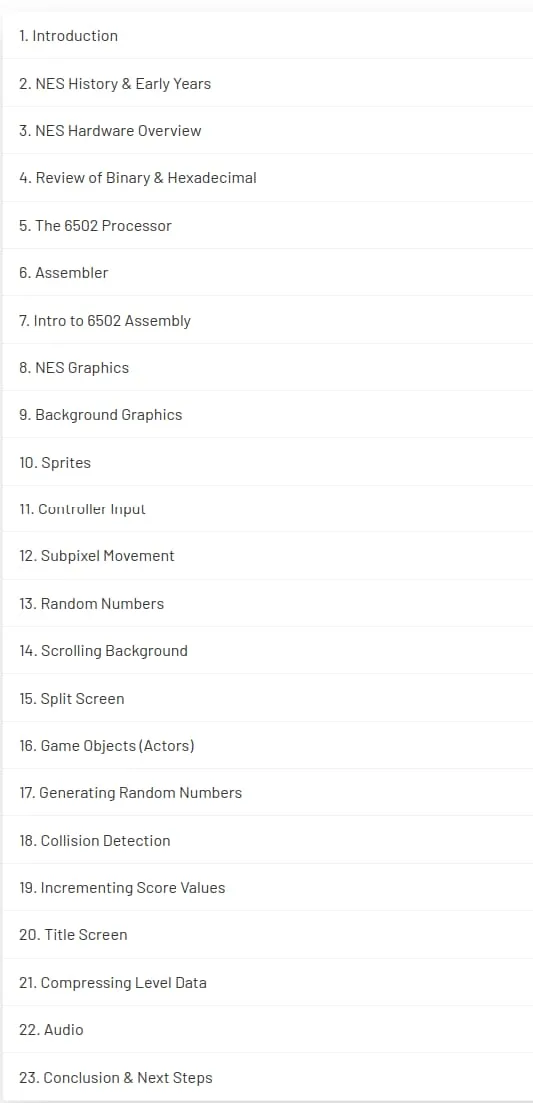Open the 6. Assembler section
Viewport: 533px width, 1103px height.
pyautogui.click(x=267, y=272)
